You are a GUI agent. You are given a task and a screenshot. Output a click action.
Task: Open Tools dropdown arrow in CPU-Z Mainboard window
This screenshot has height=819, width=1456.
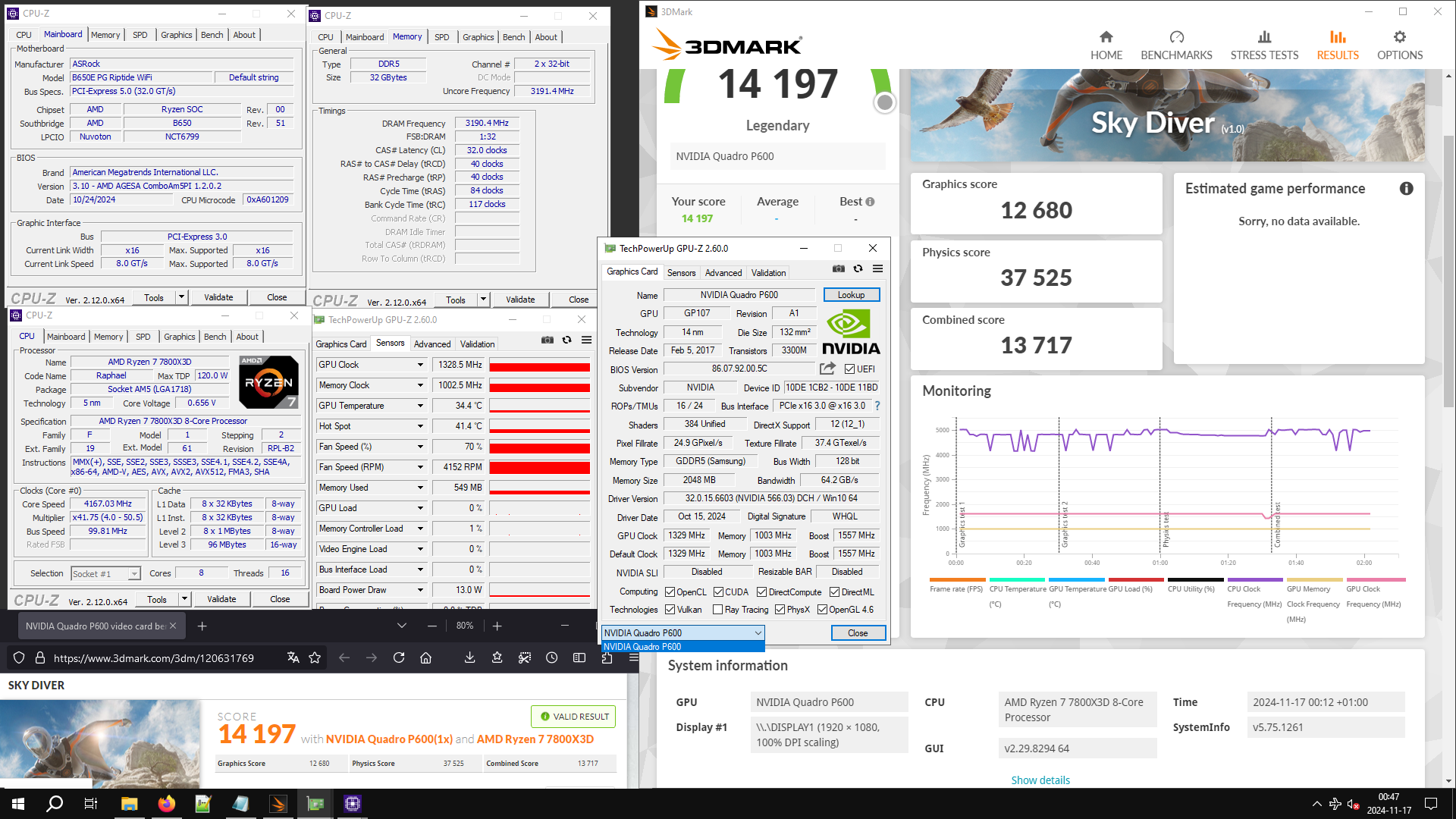tap(181, 297)
